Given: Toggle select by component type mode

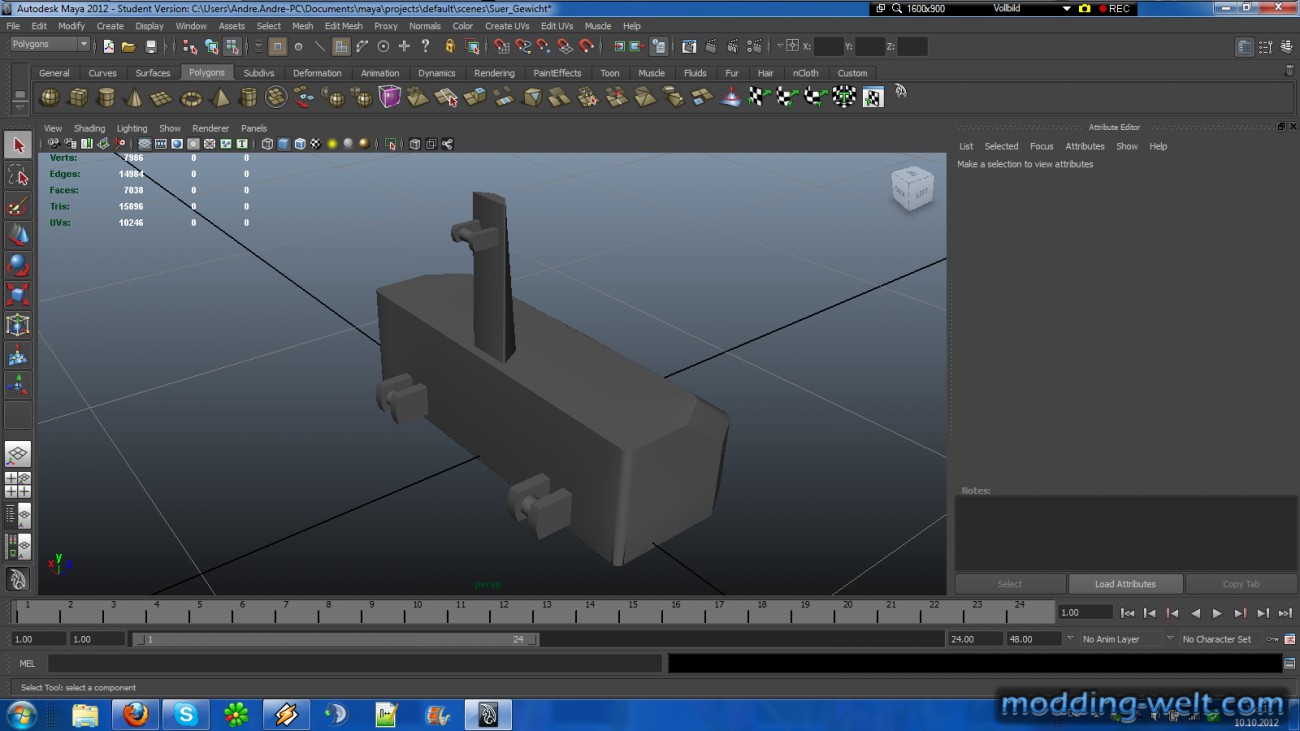Looking at the screenshot, I should (232, 46).
